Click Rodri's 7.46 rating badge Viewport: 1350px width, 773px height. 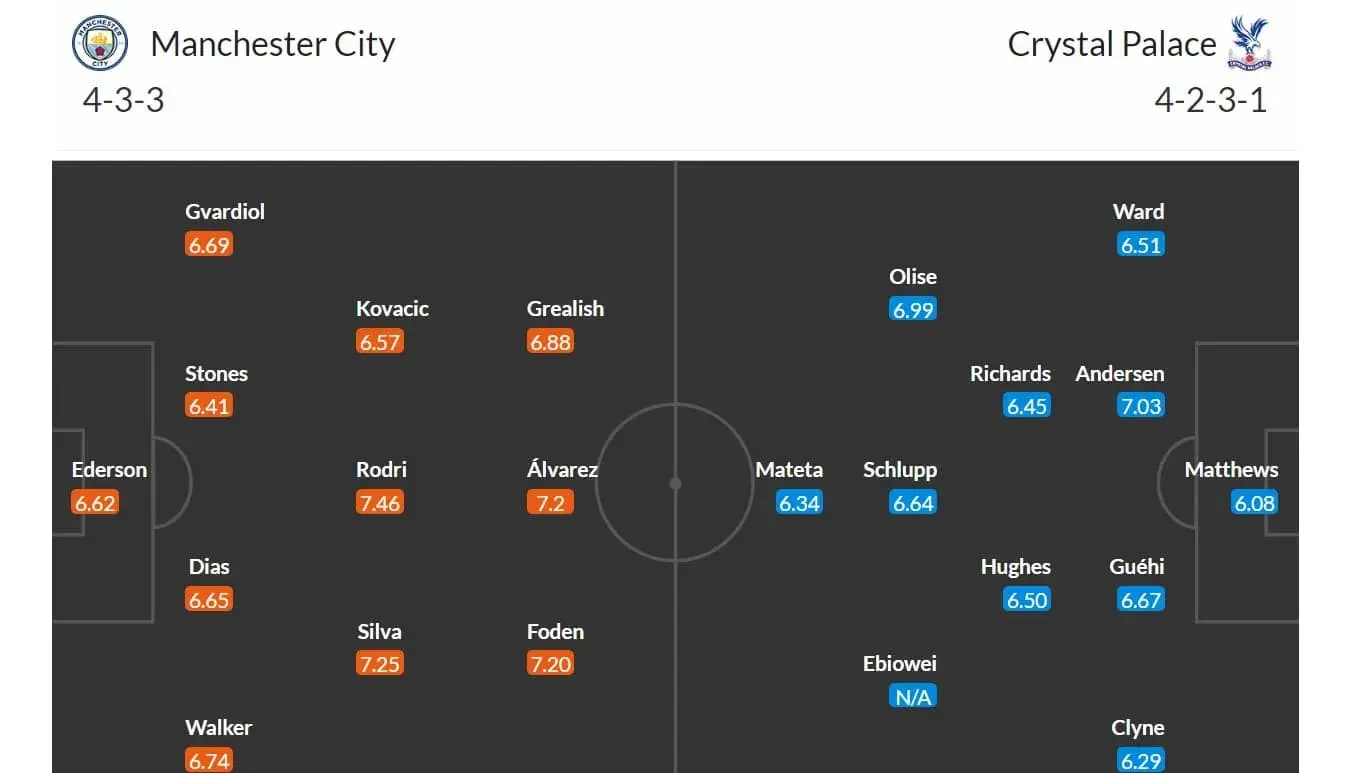point(379,503)
